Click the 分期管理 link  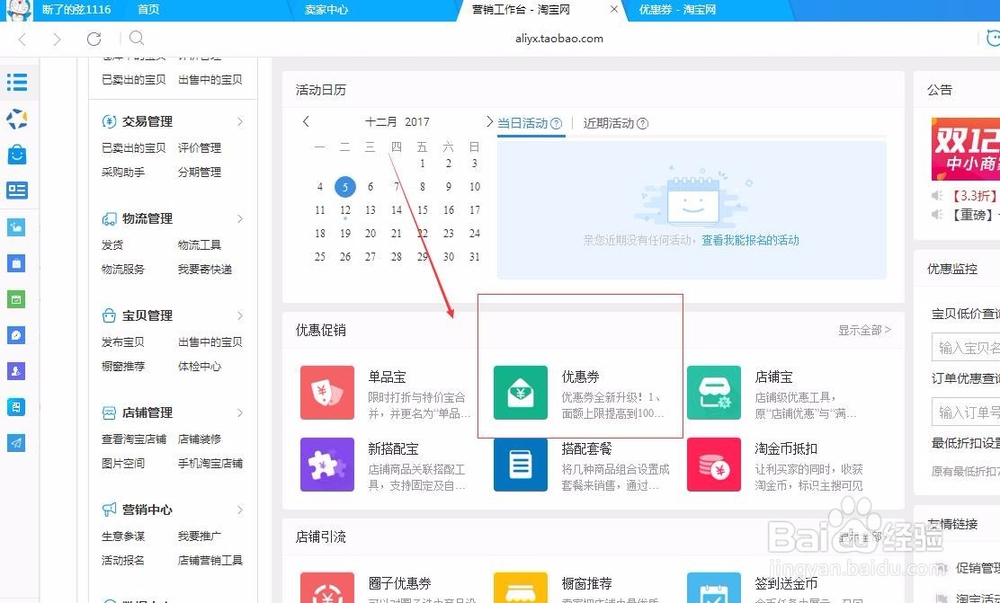pyautogui.click(x=200, y=172)
